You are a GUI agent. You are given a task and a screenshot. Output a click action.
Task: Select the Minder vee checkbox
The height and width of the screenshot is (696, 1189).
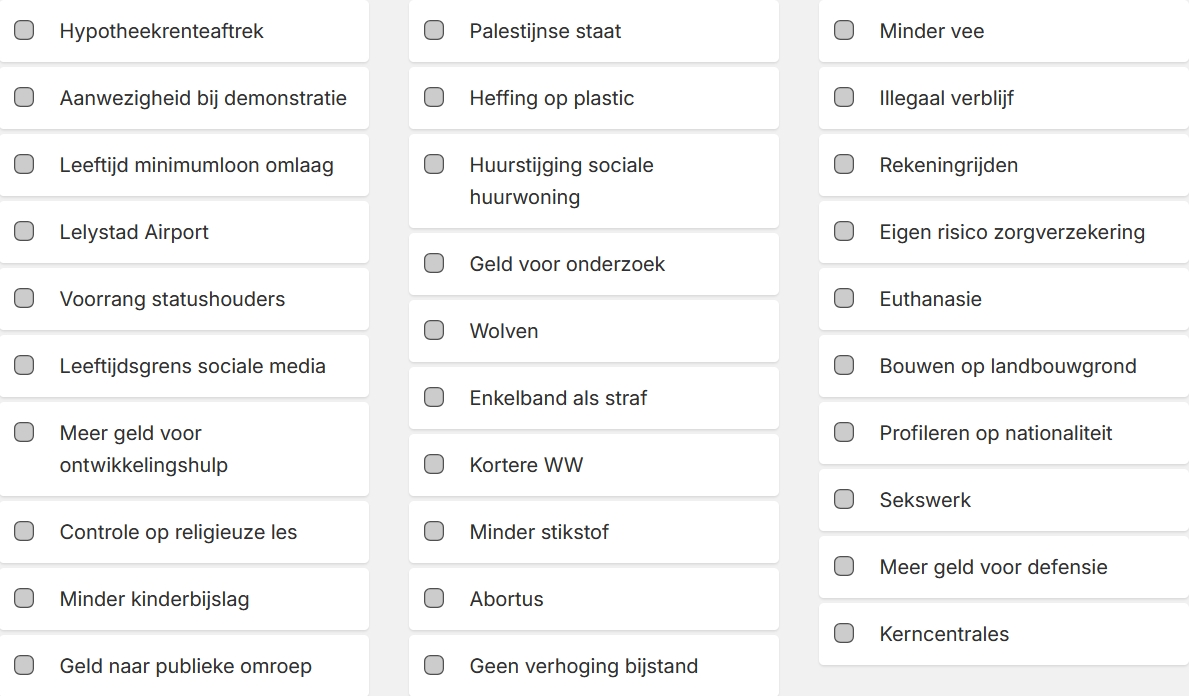click(844, 31)
